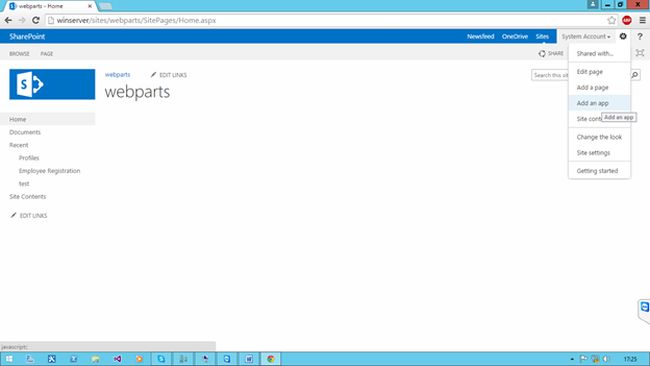Click the browser address bar
The width and height of the screenshot is (650, 366).
click(x=325, y=20)
